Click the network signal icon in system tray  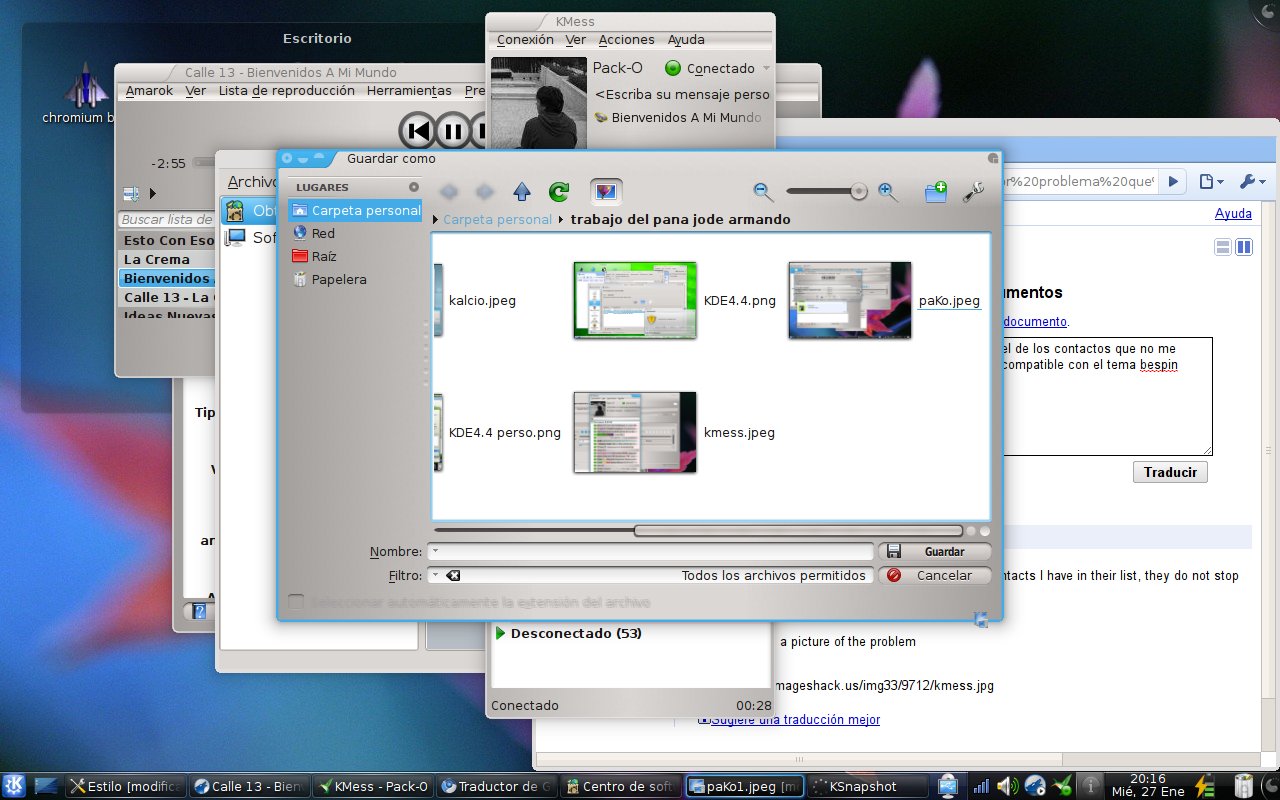pos(981,786)
